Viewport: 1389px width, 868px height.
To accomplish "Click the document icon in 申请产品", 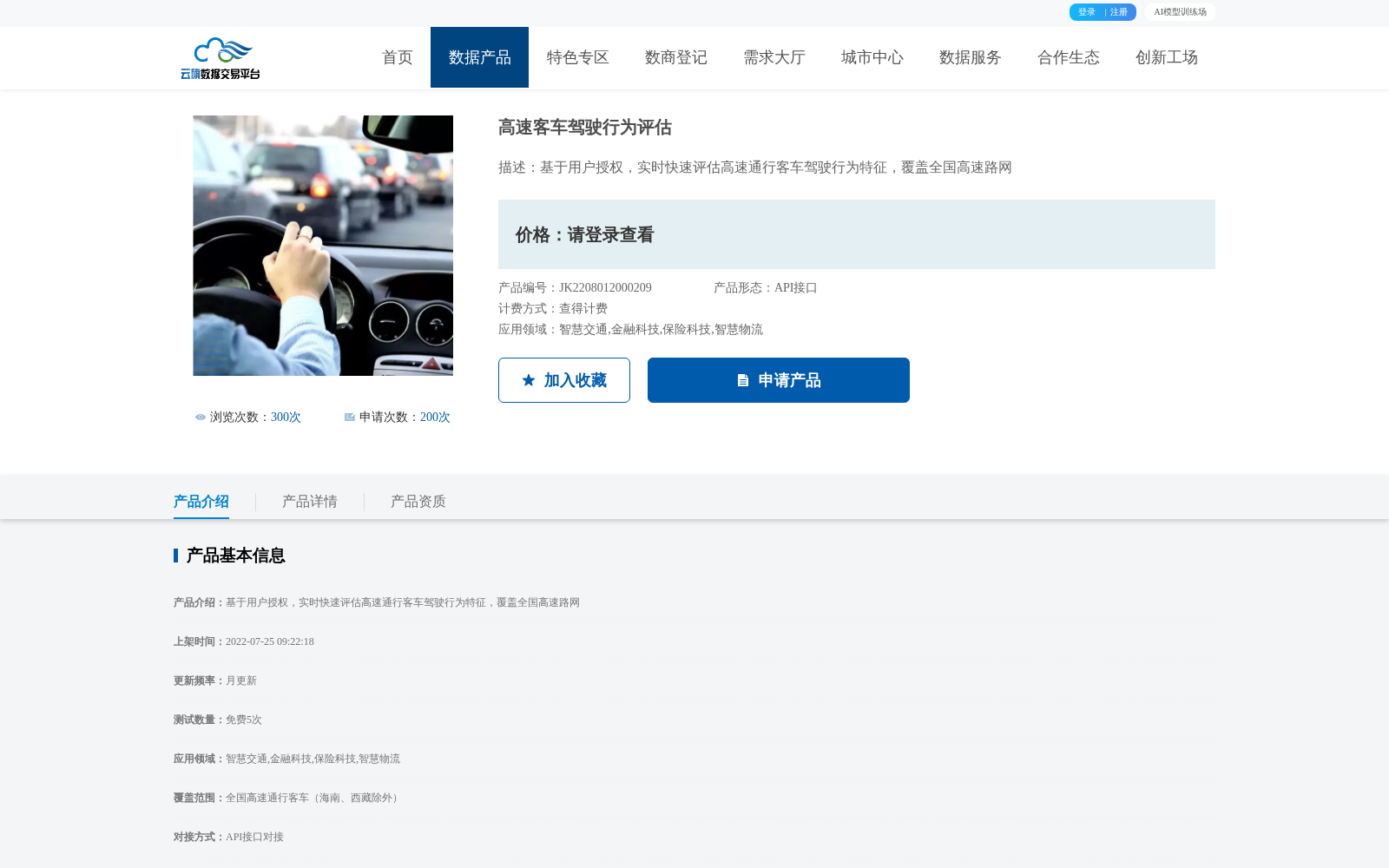I will 743,380.
